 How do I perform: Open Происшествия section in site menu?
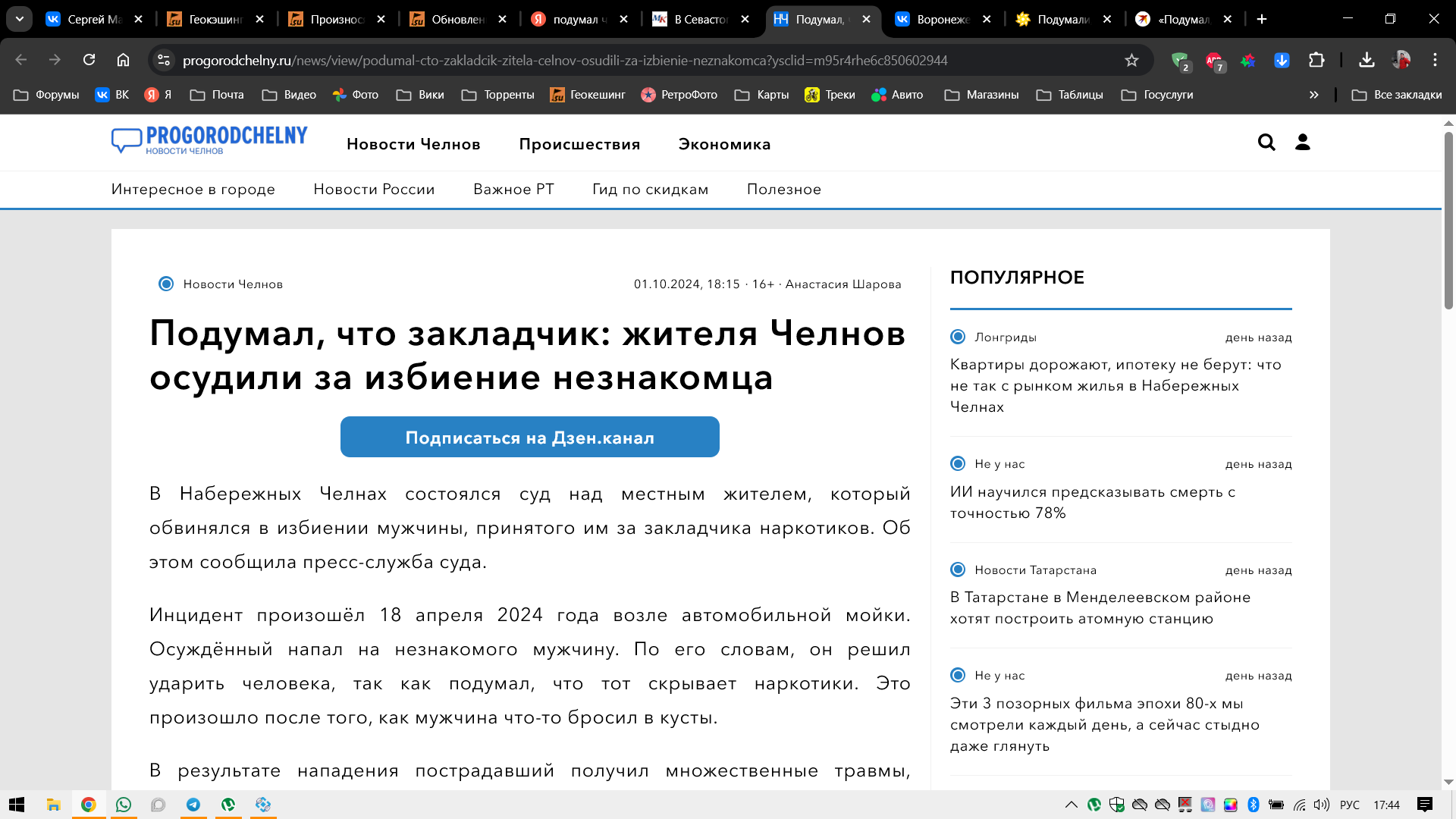point(579,144)
